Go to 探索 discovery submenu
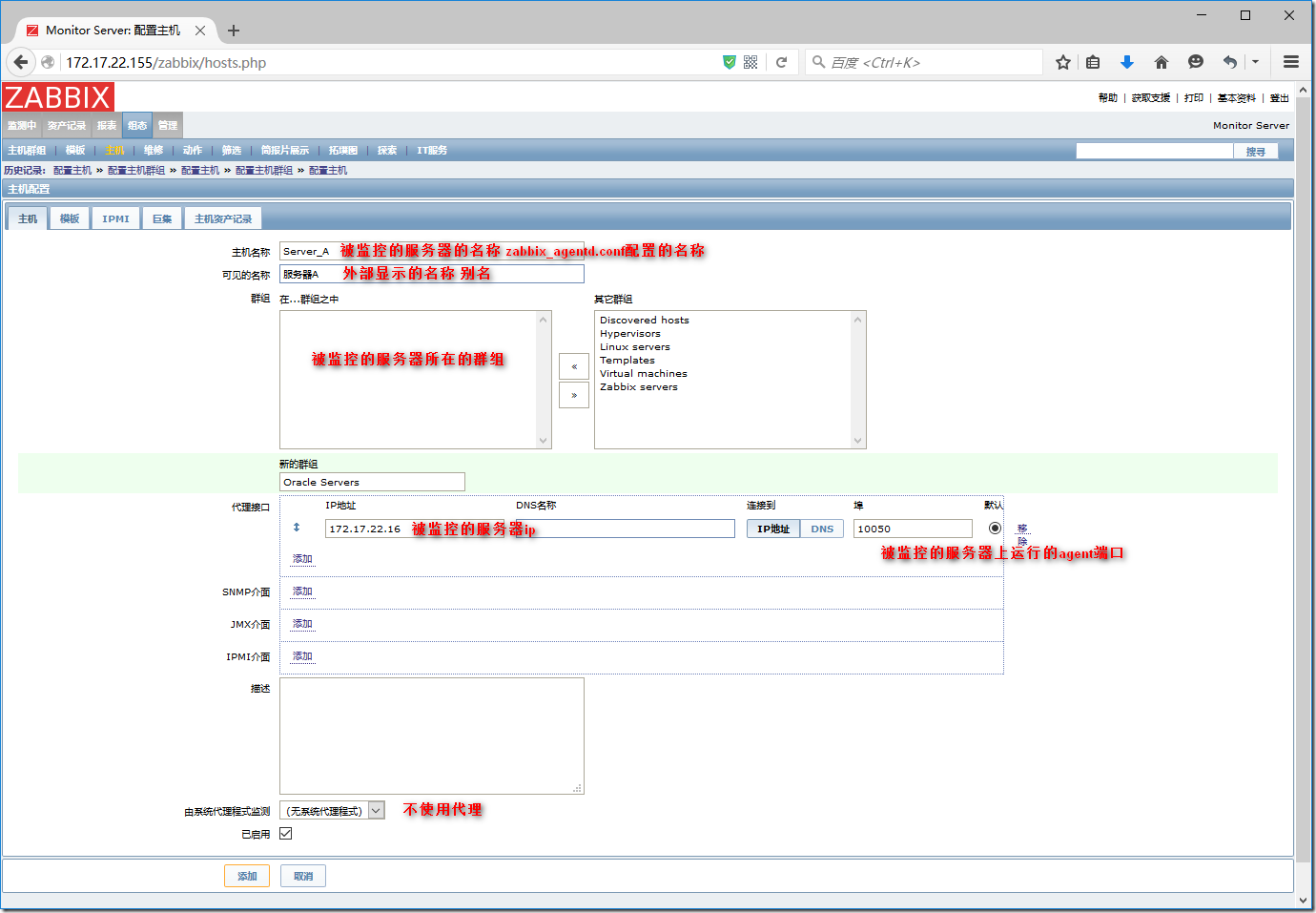Screen dimensions: 1316x913 tap(387, 151)
